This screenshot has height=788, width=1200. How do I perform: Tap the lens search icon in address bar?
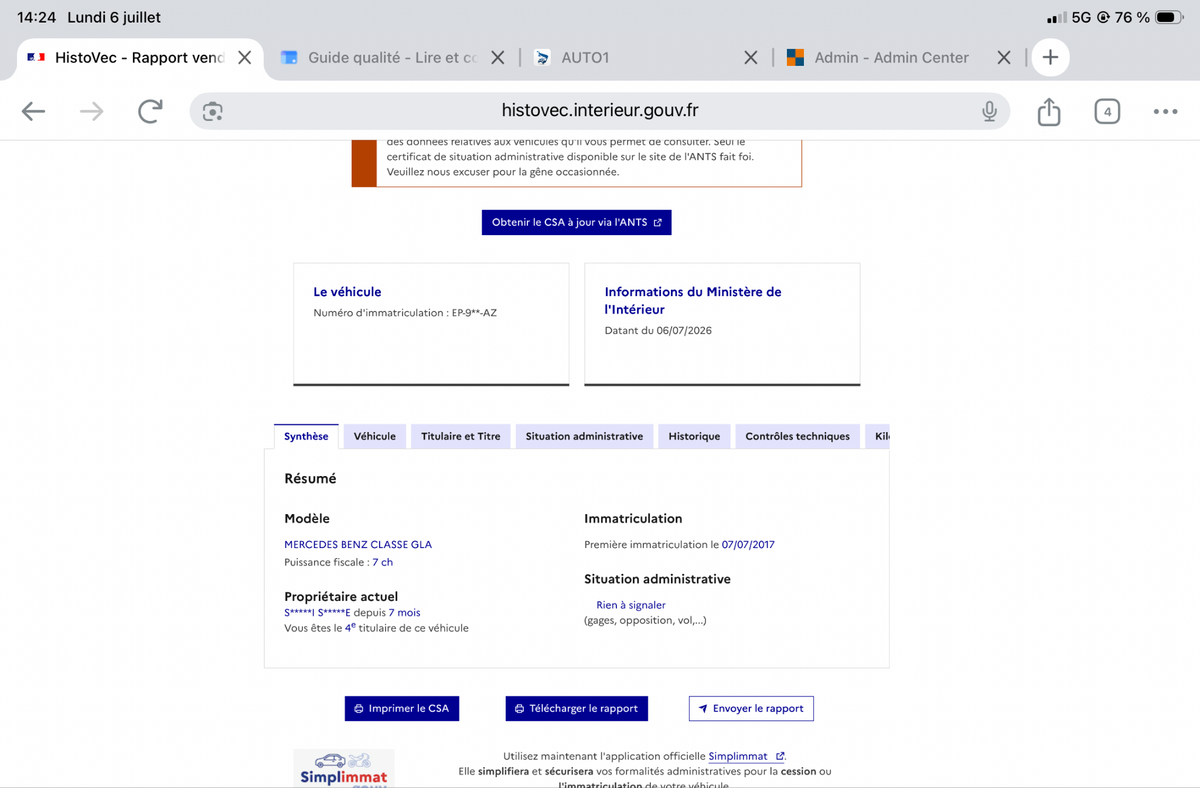coord(212,111)
